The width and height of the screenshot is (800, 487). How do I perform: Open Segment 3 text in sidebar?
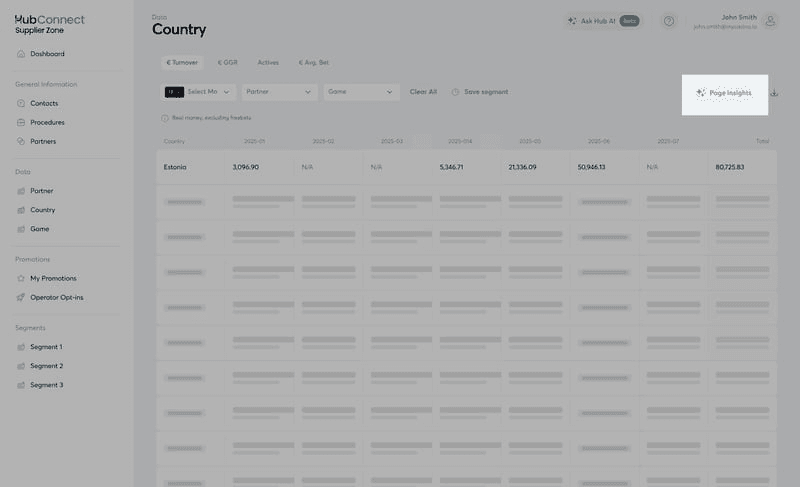pyautogui.click(x=46, y=385)
